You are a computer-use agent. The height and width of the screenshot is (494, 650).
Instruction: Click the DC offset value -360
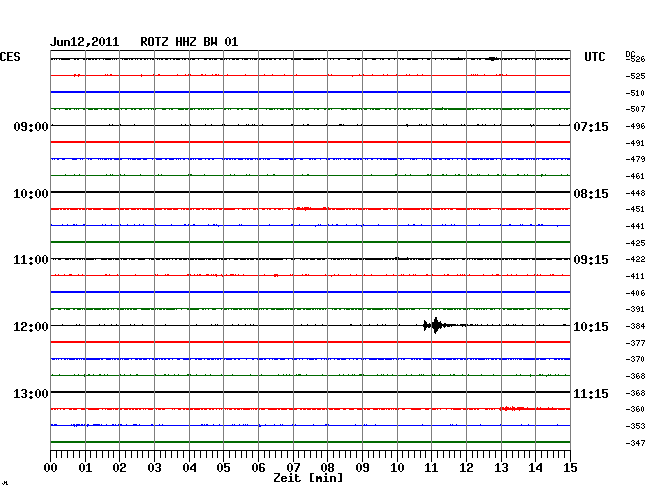(x=635, y=409)
